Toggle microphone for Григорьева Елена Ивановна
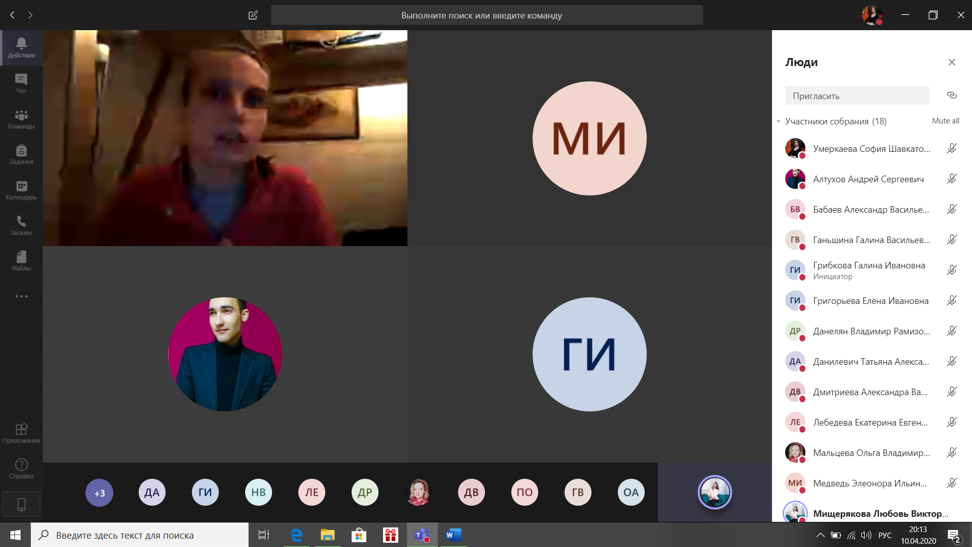 point(951,301)
